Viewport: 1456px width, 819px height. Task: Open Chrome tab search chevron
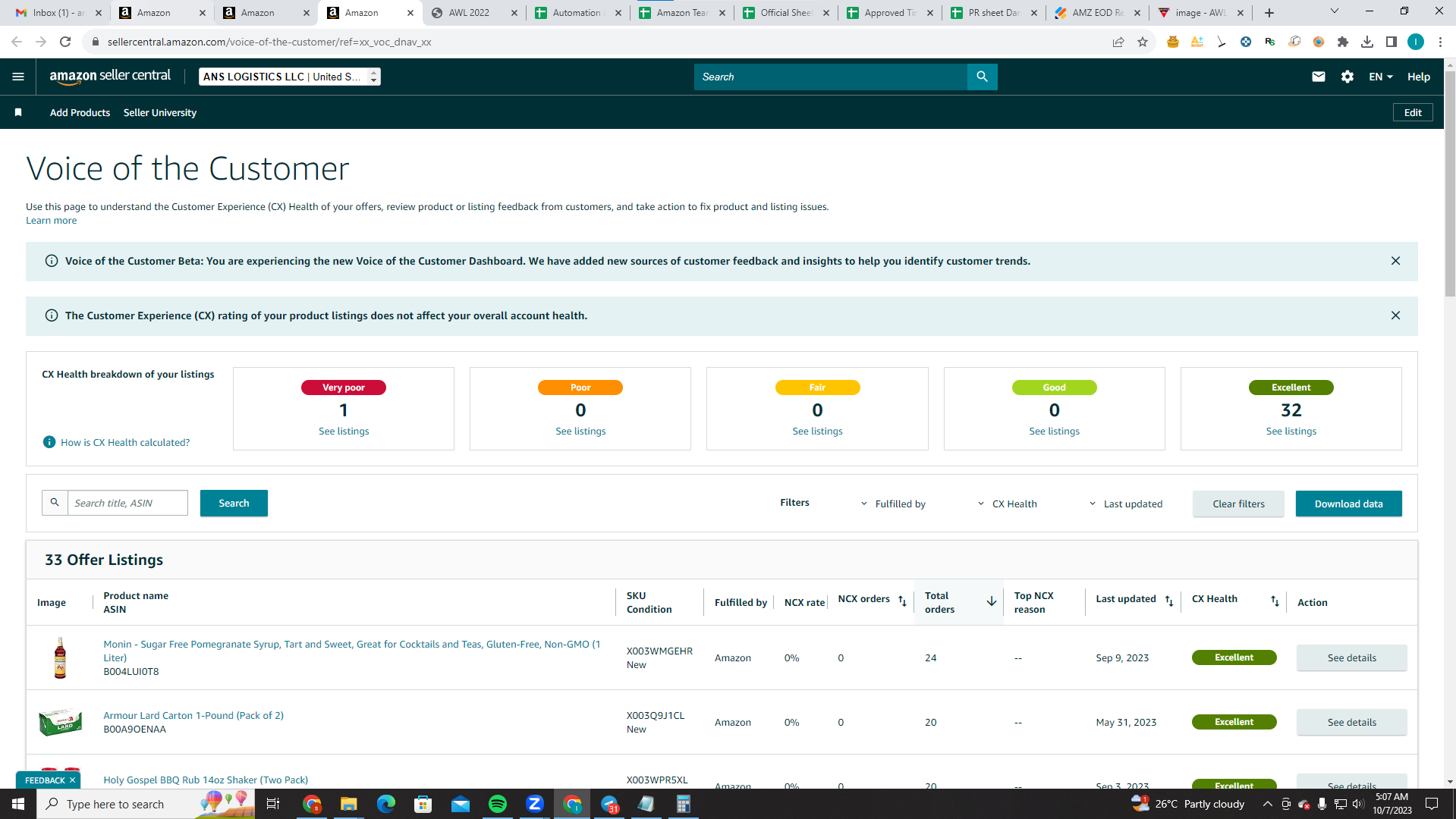coord(1334,11)
